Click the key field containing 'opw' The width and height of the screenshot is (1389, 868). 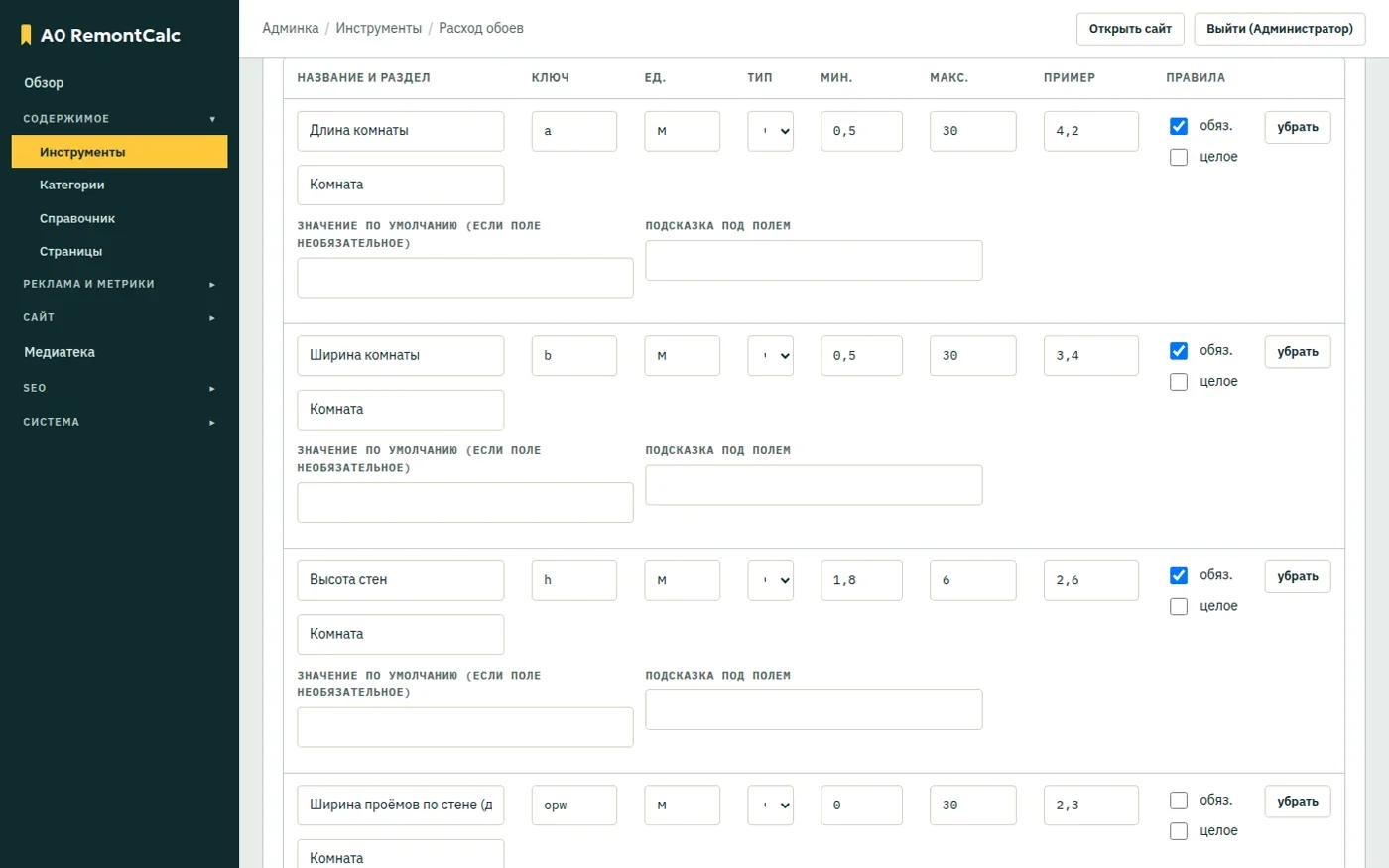coord(574,806)
